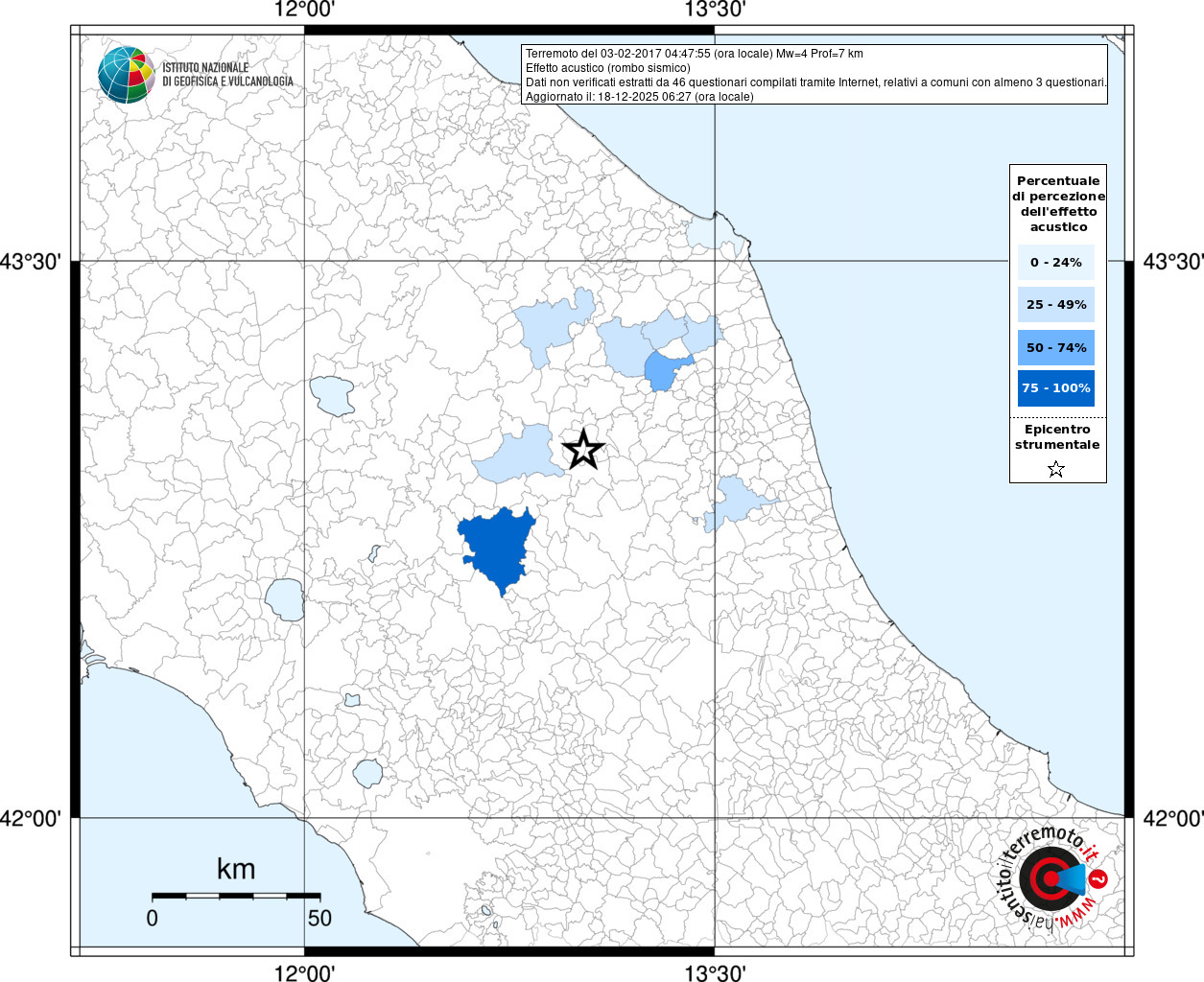This screenshot has width=1204, height=982.
Task: Click the text 'Effetto acustico (rombo sismico)'
Action: pos(608,68)
